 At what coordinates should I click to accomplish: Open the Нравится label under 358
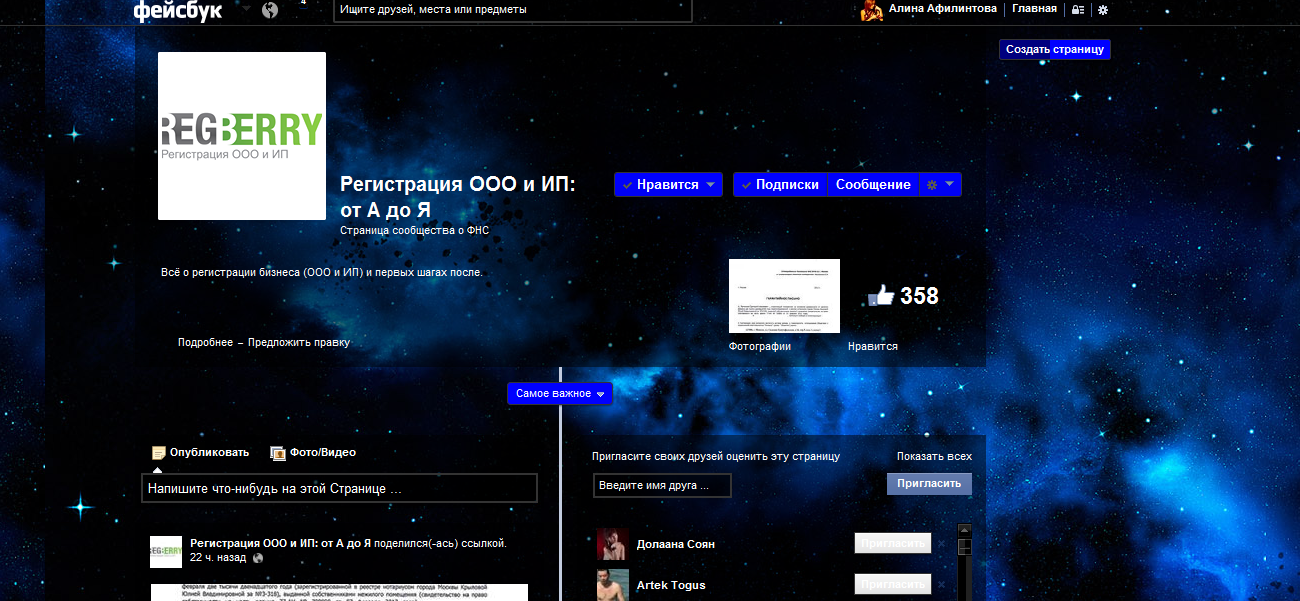(873, 347)
